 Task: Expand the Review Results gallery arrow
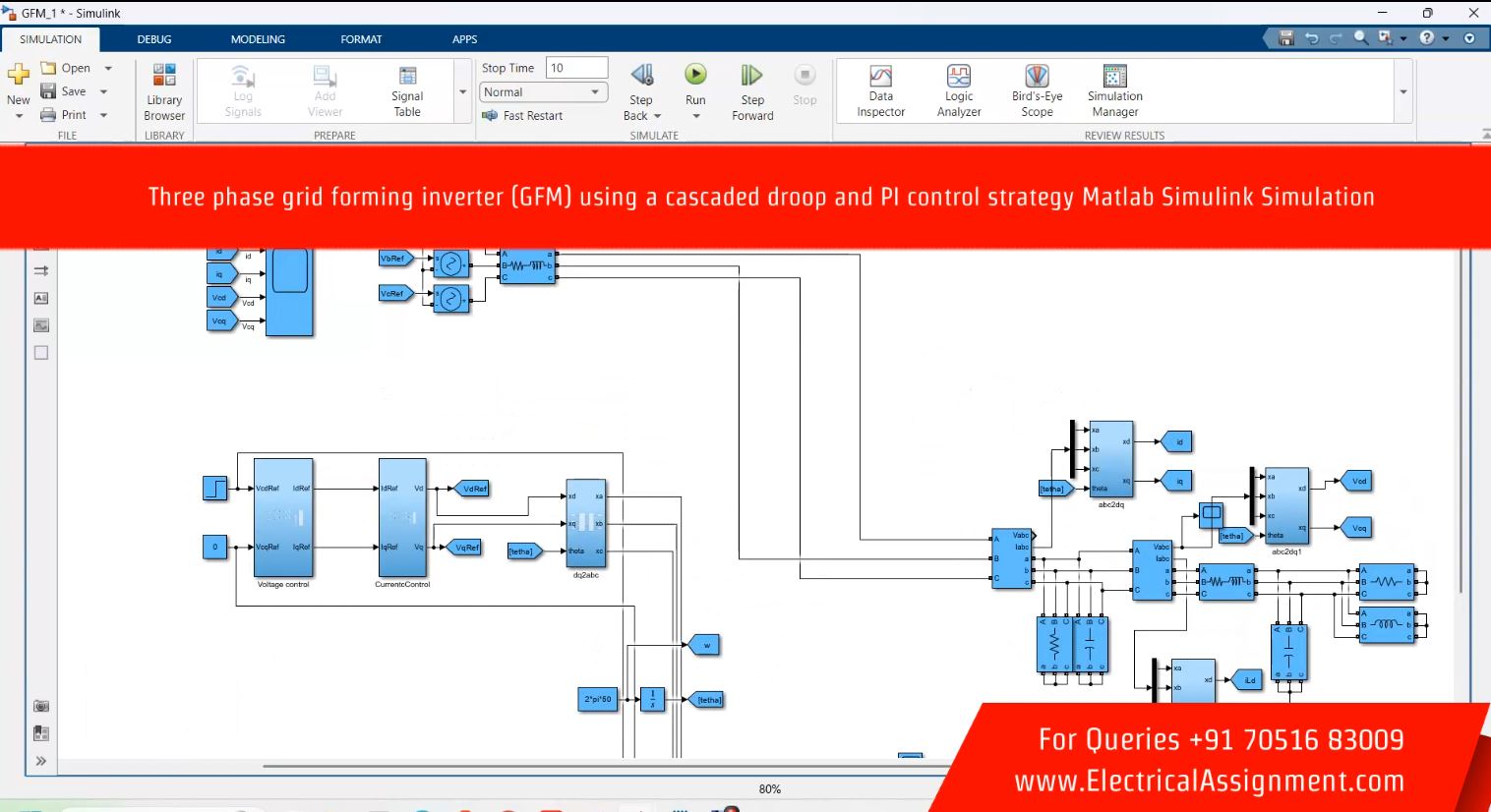[1403, 91]
